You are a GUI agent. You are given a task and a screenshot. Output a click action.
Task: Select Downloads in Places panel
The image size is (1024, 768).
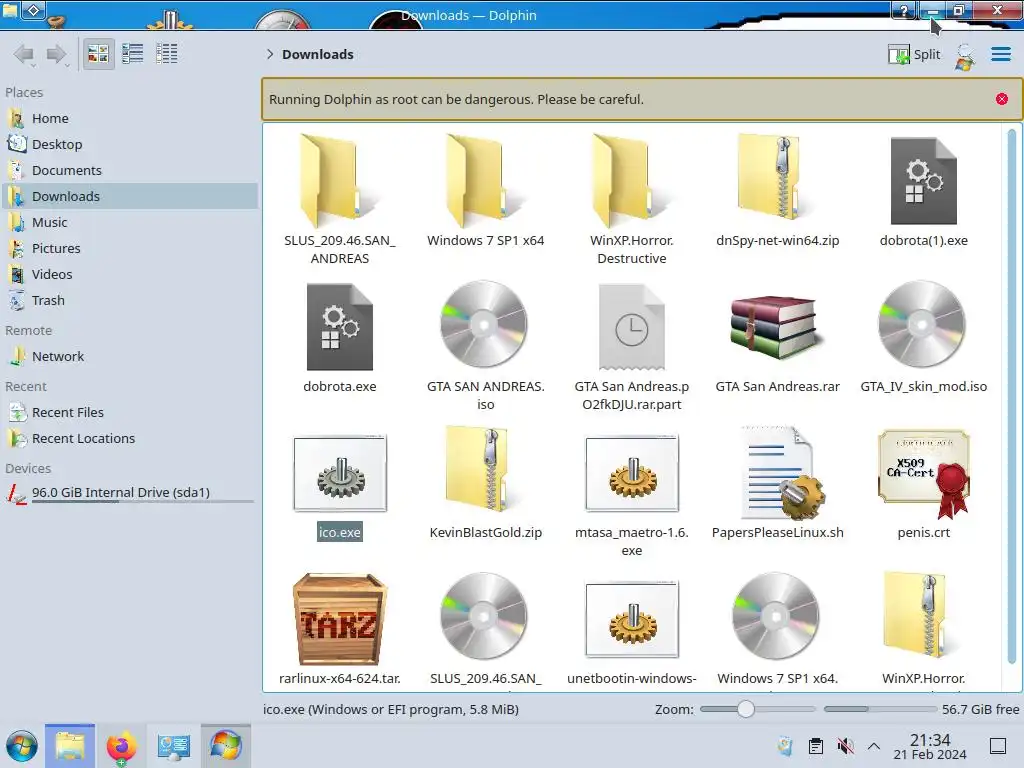130,197
